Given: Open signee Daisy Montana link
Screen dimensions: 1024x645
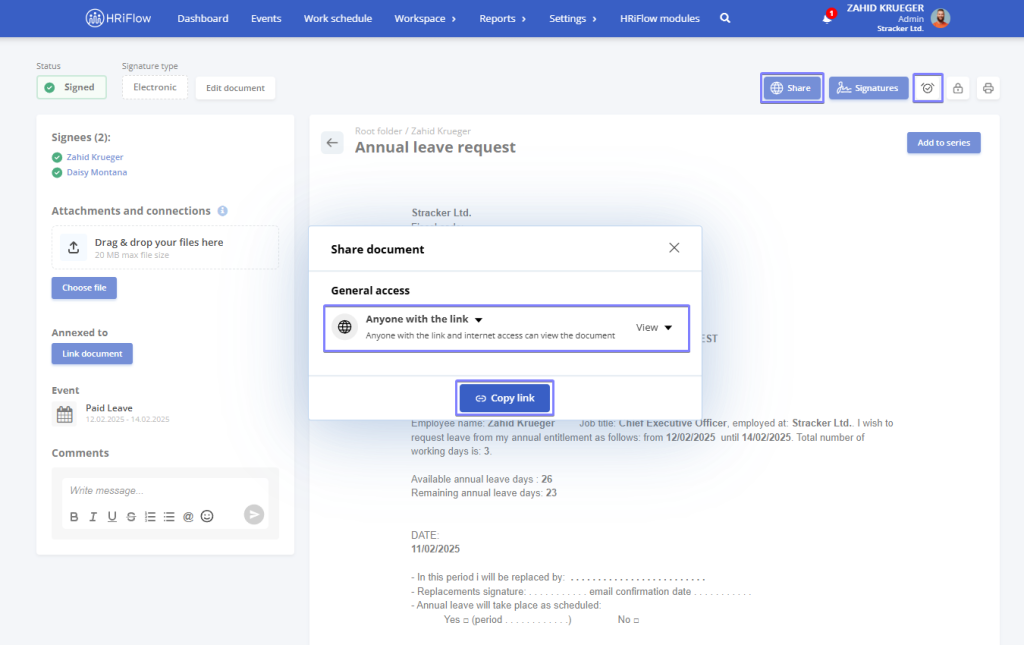Looking at the screenshot, I should (x=97, y=172).
